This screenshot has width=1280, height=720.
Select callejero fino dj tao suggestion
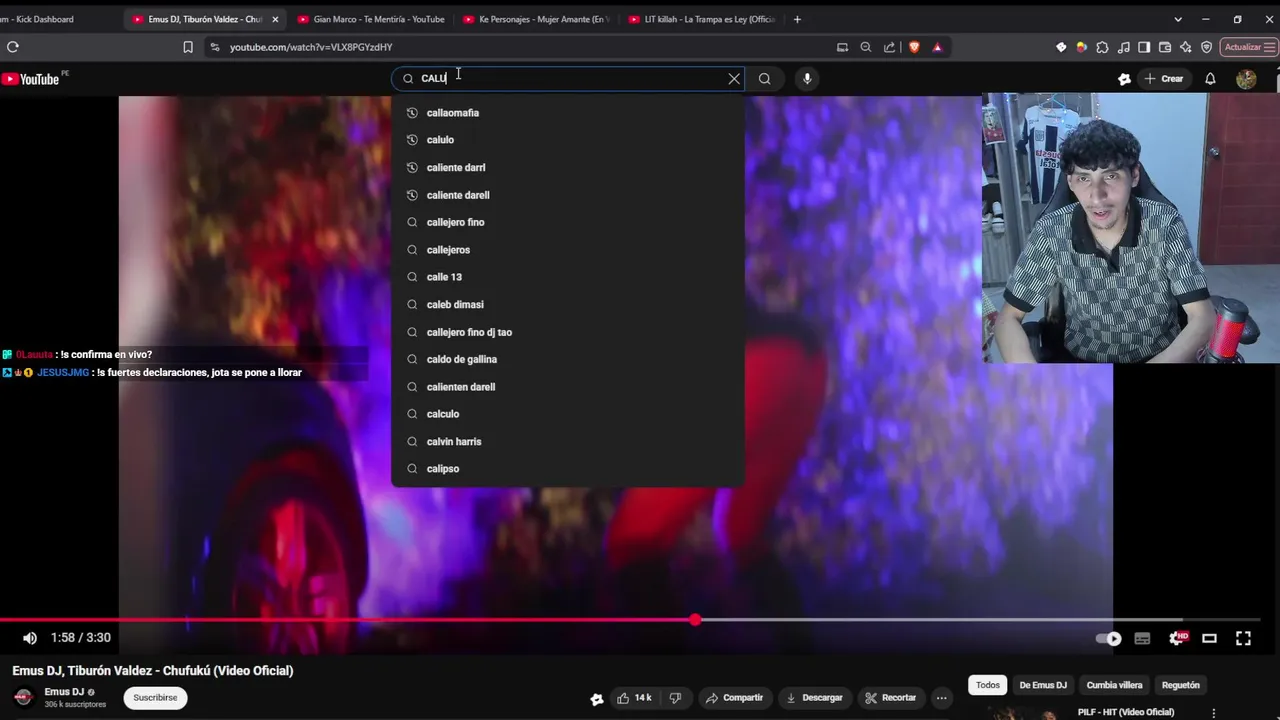coord(568,332)
